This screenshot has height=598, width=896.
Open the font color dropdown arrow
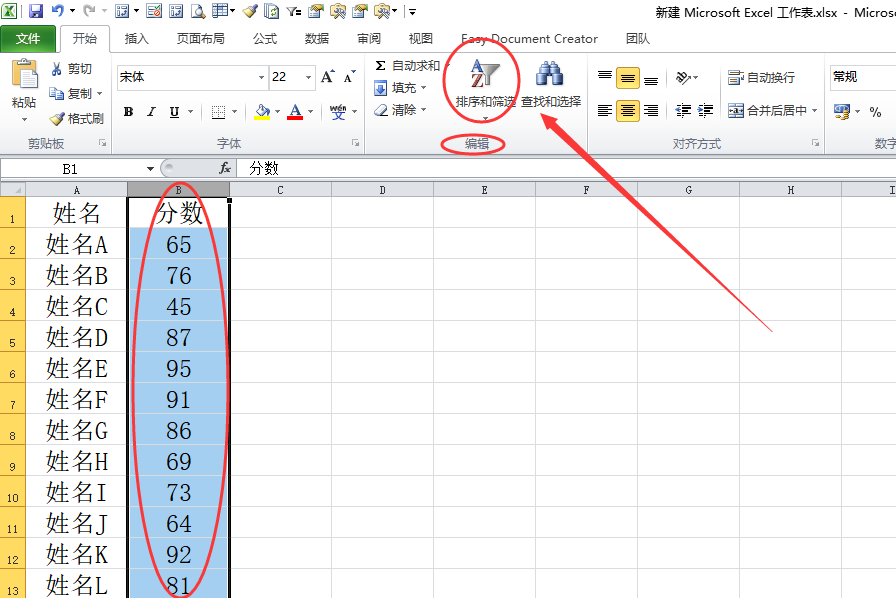click(311, 111)
